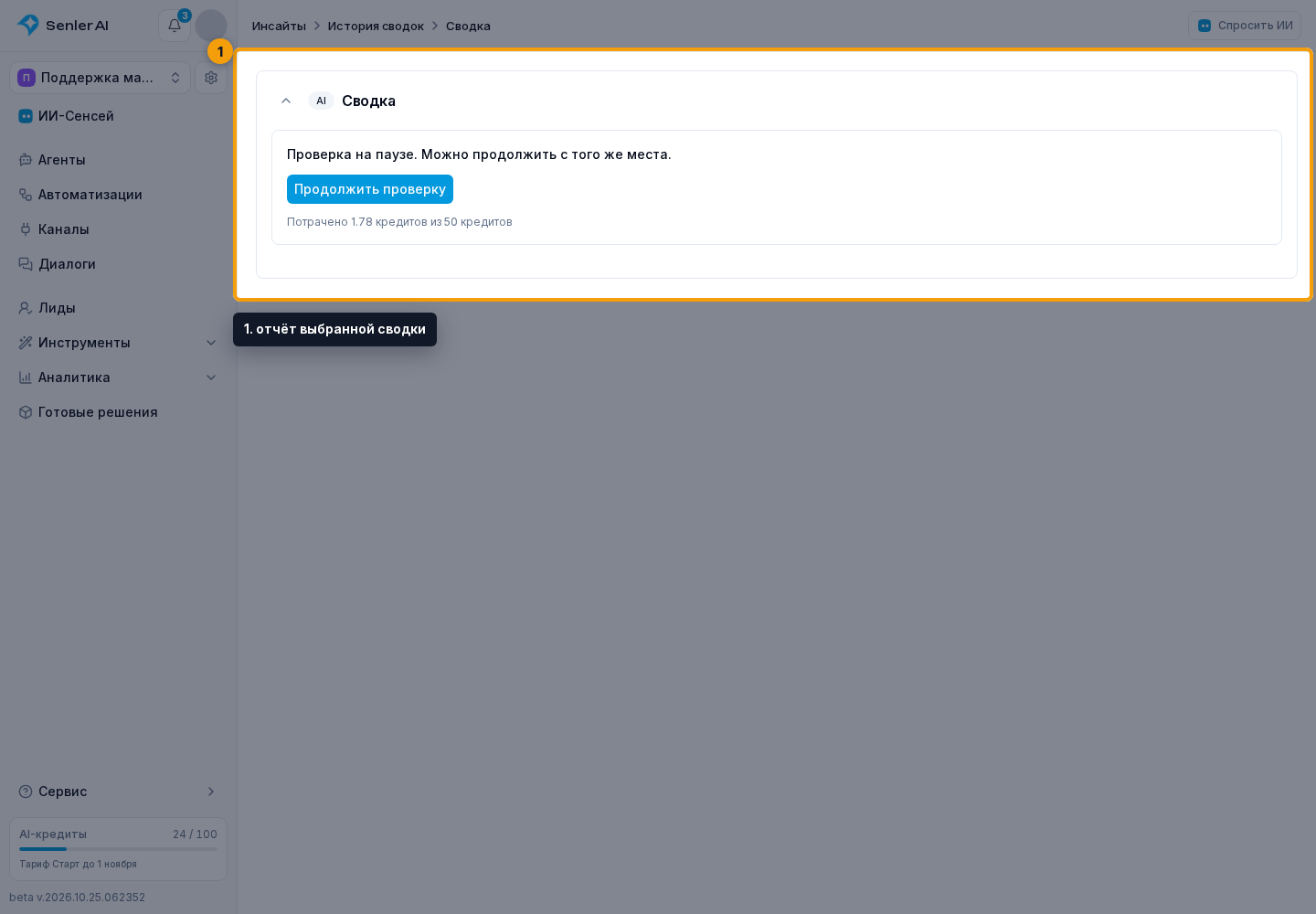The width and height of the screenshot is (1316, 914).
Task: Open the user avatar menu
Action: pos(211,26)
